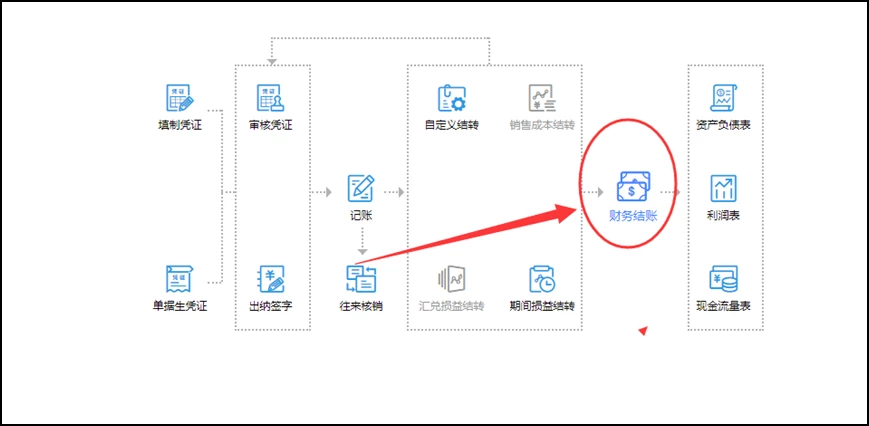This screenshot has height=426, width=869.
Task: Click the greyed 销售成本结转 icon
Action: (542, 98)
